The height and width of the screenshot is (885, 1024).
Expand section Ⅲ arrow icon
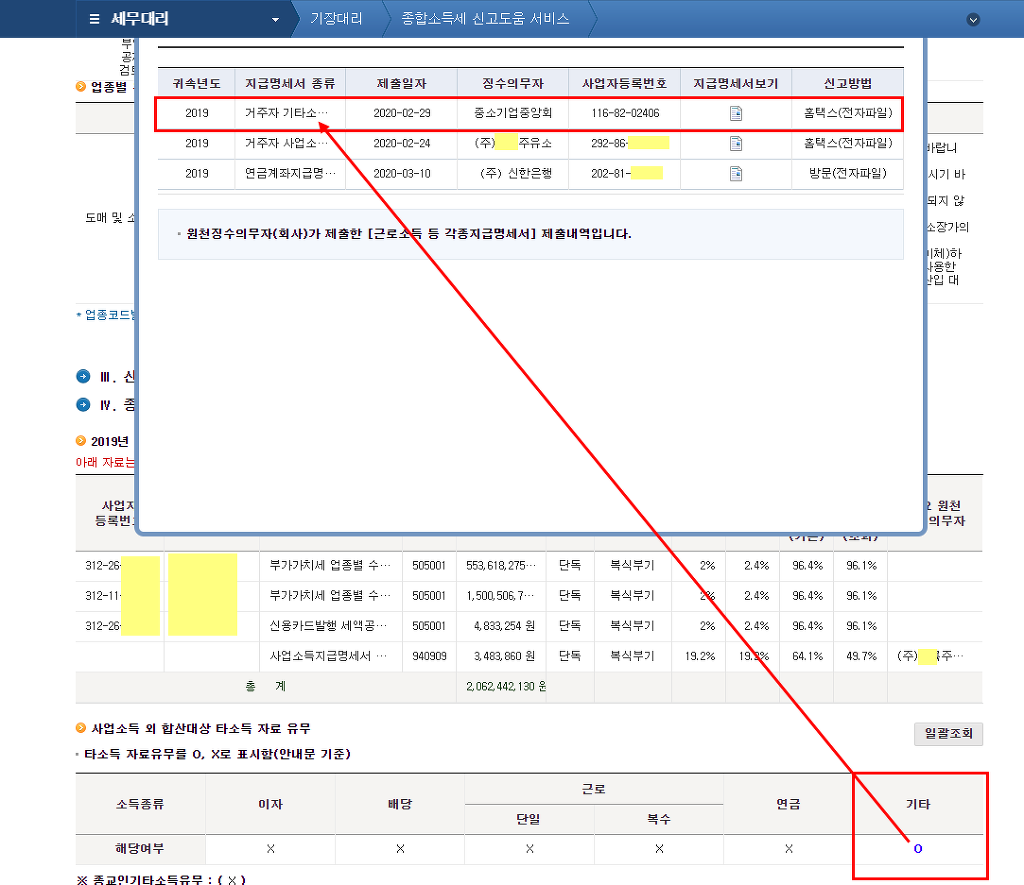pyautogui.click(x=83, y=376)
